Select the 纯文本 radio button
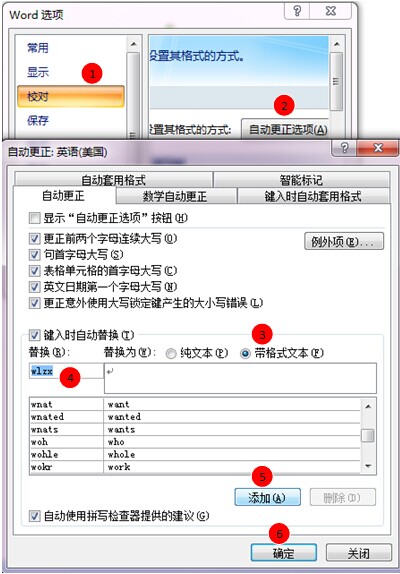The image size is (400, 574). click(171, 354)
